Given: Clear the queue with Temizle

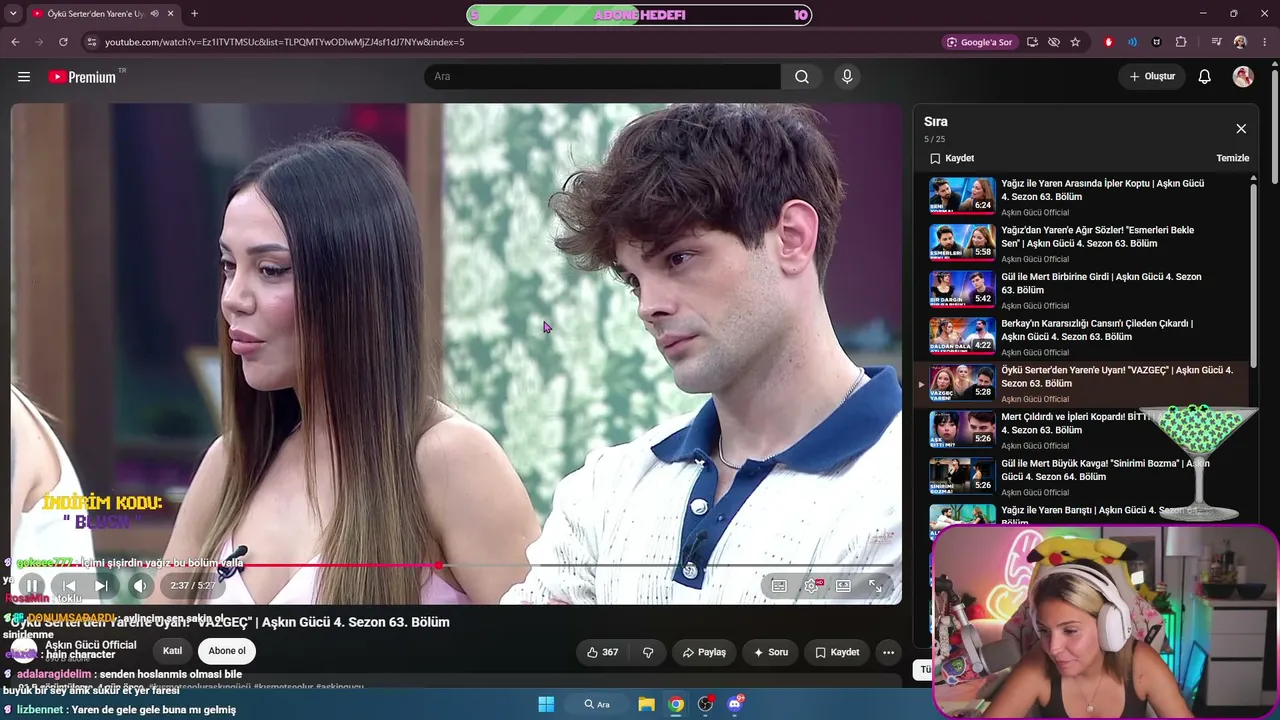Looking at the screenshot, I should [x=1232, y=158].
